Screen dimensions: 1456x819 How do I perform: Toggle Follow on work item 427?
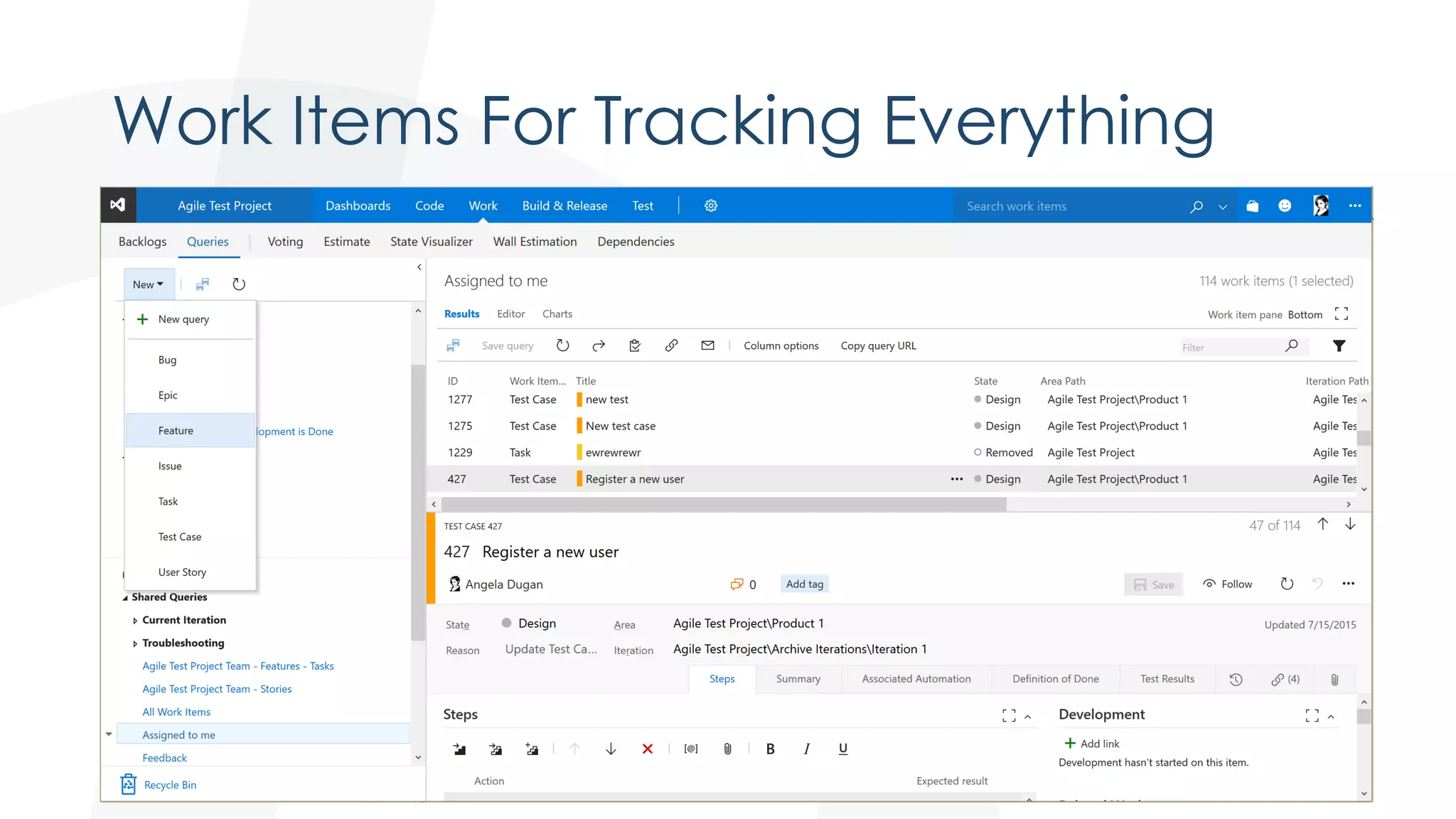click(1227, 584)
